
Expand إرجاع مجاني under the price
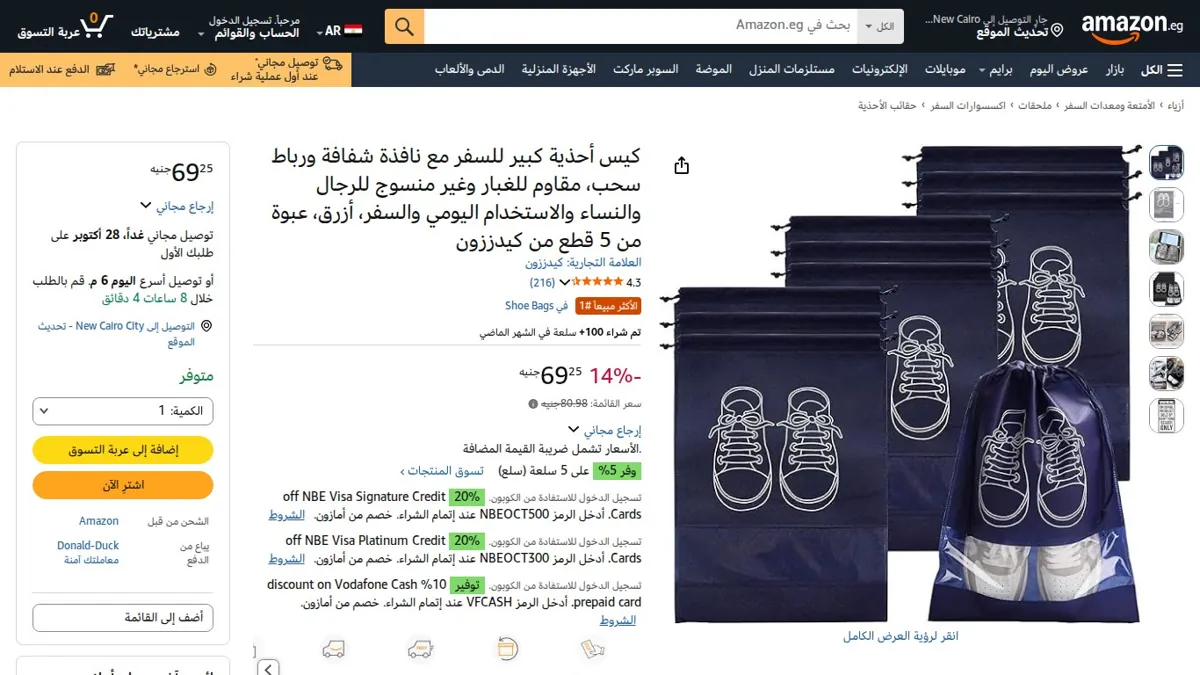[604, 430]
